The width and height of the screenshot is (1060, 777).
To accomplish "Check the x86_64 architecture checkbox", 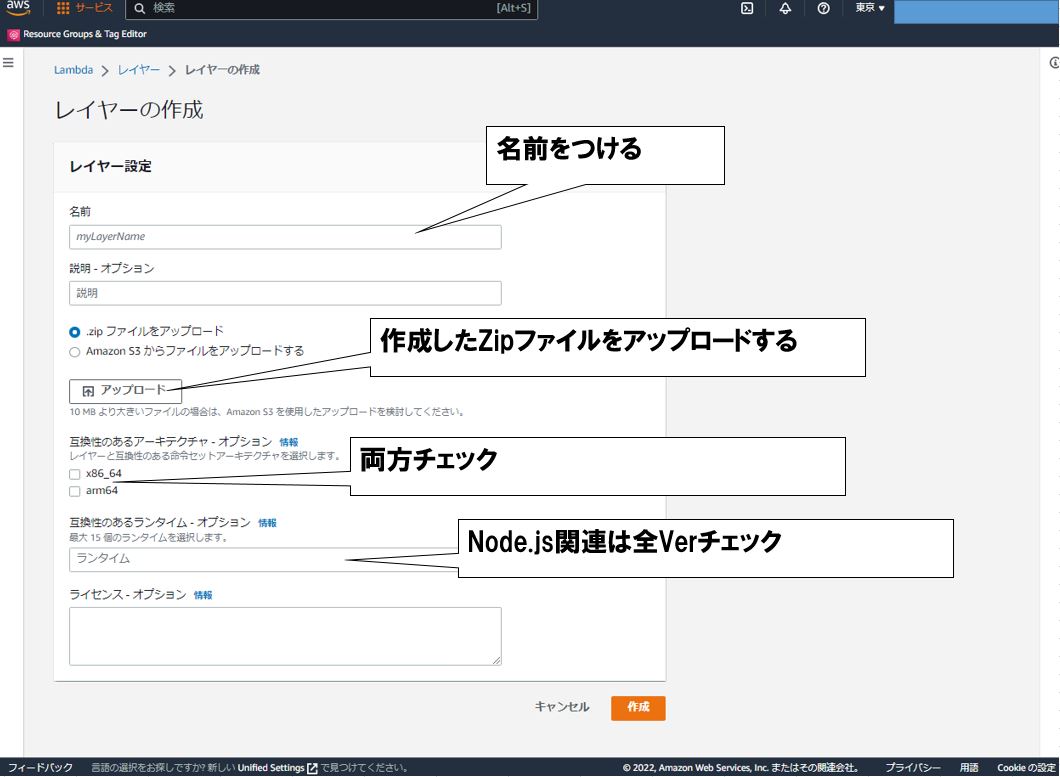I will 75,475.
